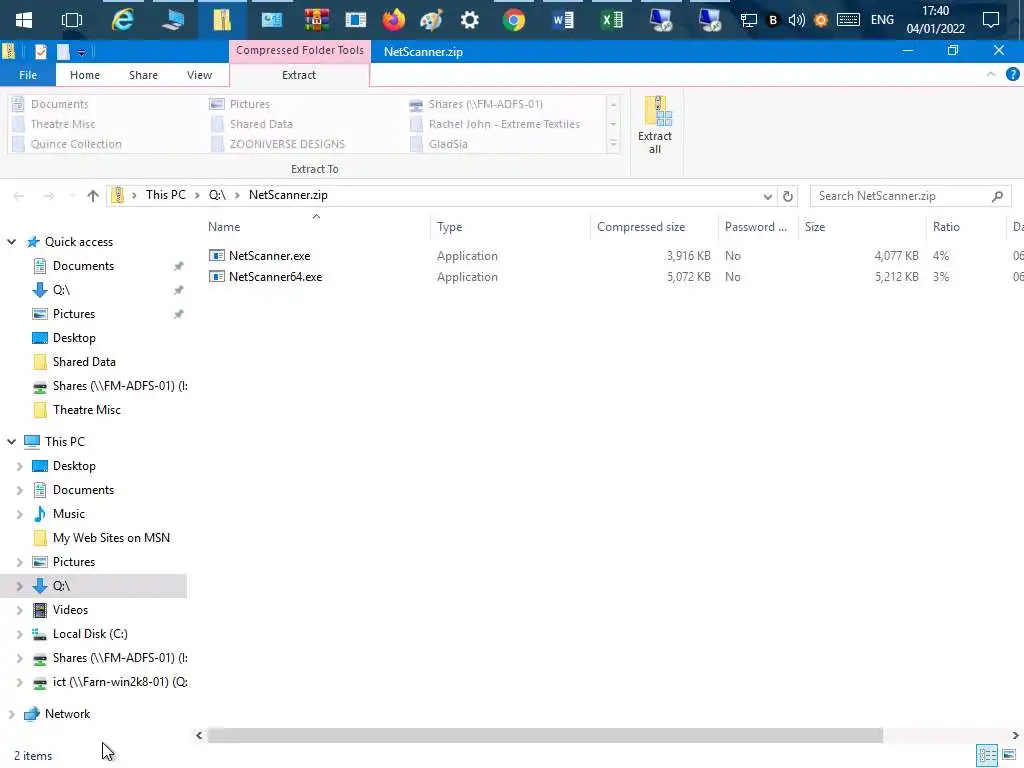Open Google Chrome from the taskbar
Image resolution: width=1024 pixels, height=768 pixels.
[x=514, y=20]
